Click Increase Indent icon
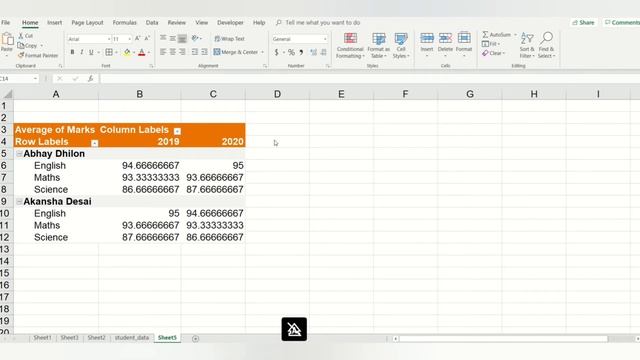 click(204, 52)
